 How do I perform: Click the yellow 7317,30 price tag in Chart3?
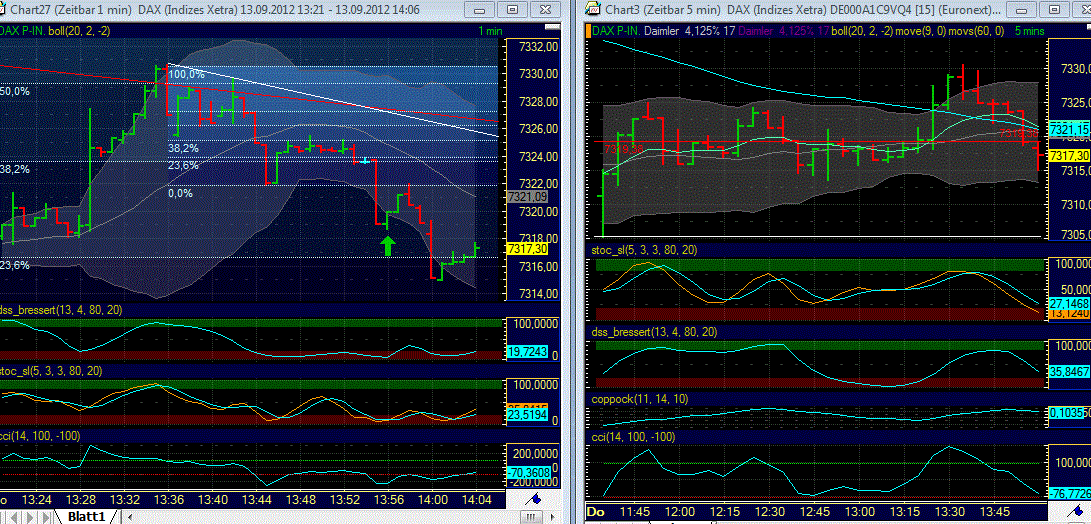pos(1069,156)
